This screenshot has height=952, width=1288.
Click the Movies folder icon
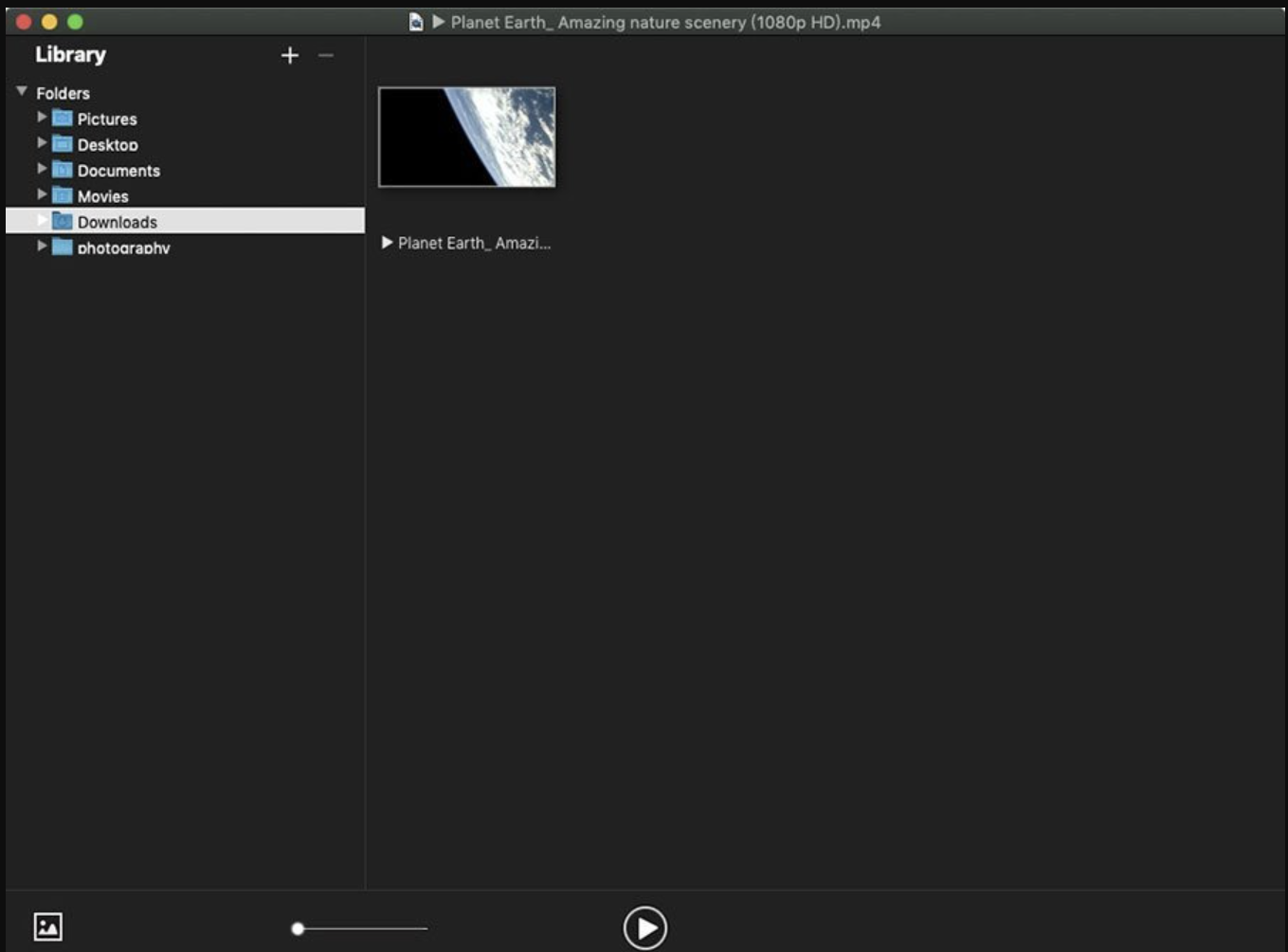pos(64,196)
